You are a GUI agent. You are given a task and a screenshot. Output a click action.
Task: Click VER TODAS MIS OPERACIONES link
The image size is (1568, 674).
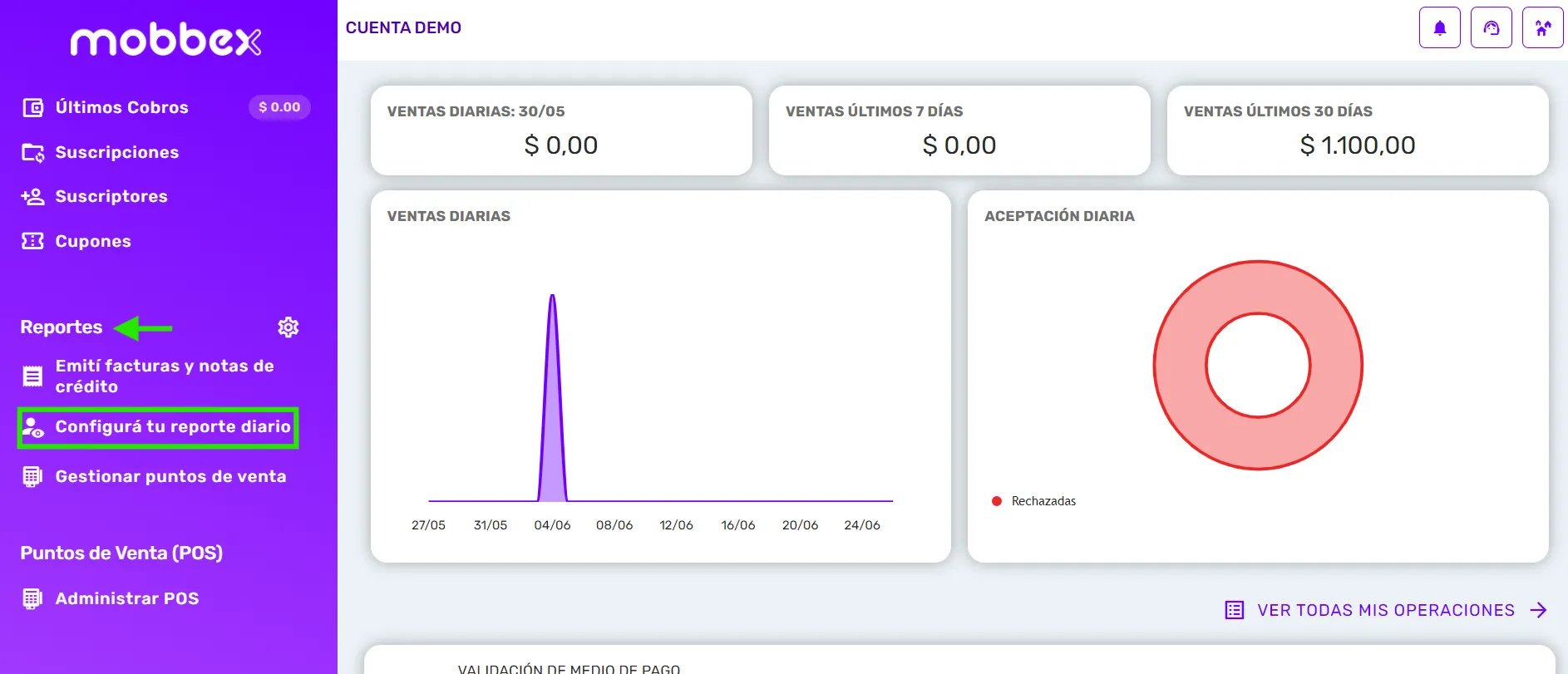tap(1386, 610)
